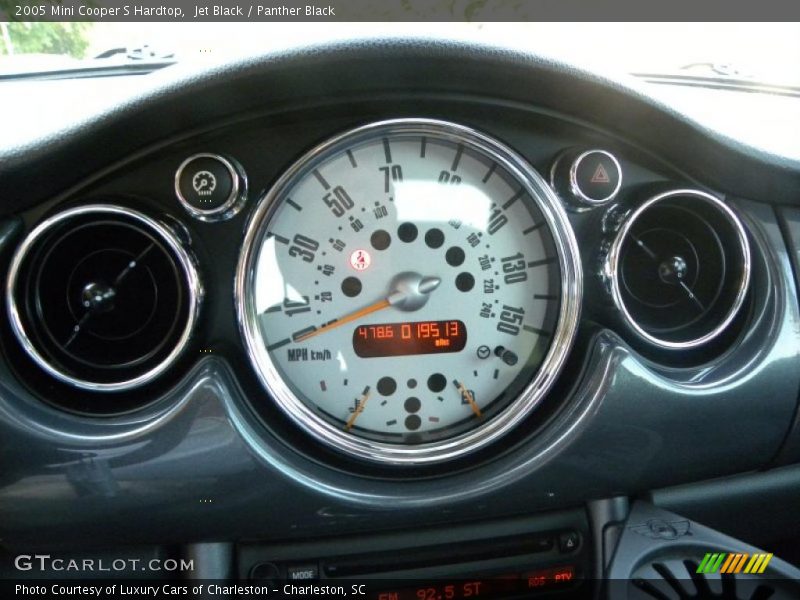
Task: Tap the red seatbelt warning light
Action: (x=361, y=260)
